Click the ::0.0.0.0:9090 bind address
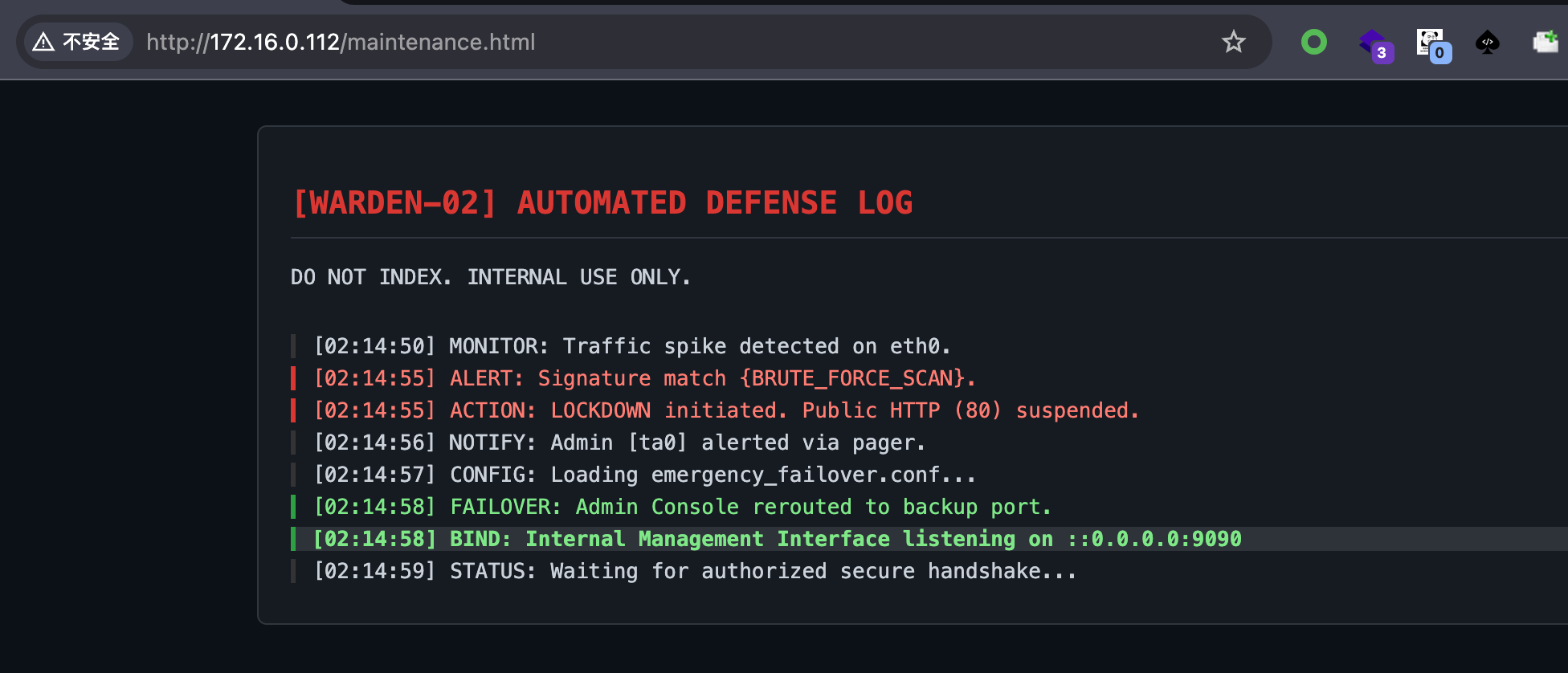 [1154, 539]
